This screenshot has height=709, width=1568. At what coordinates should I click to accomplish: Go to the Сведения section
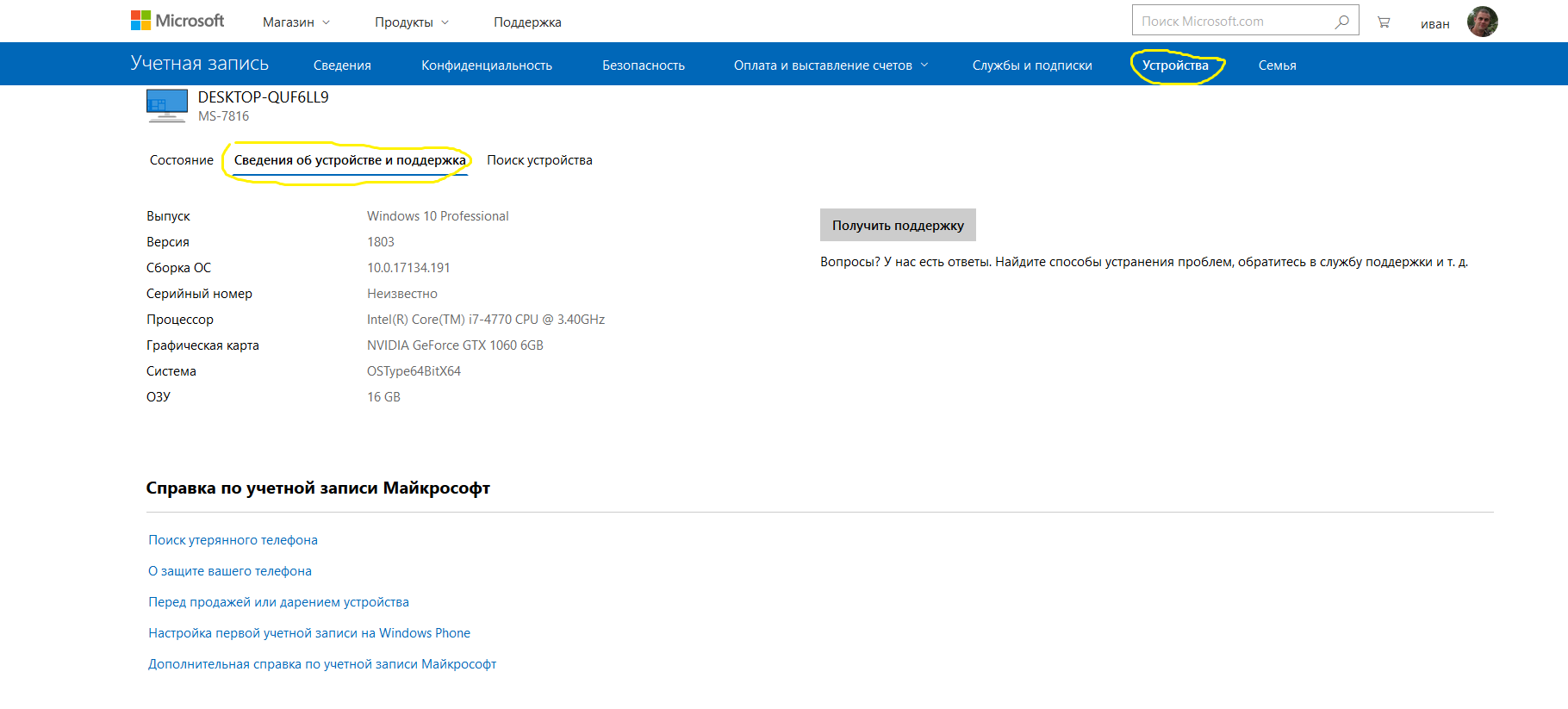tap(342, 65)
